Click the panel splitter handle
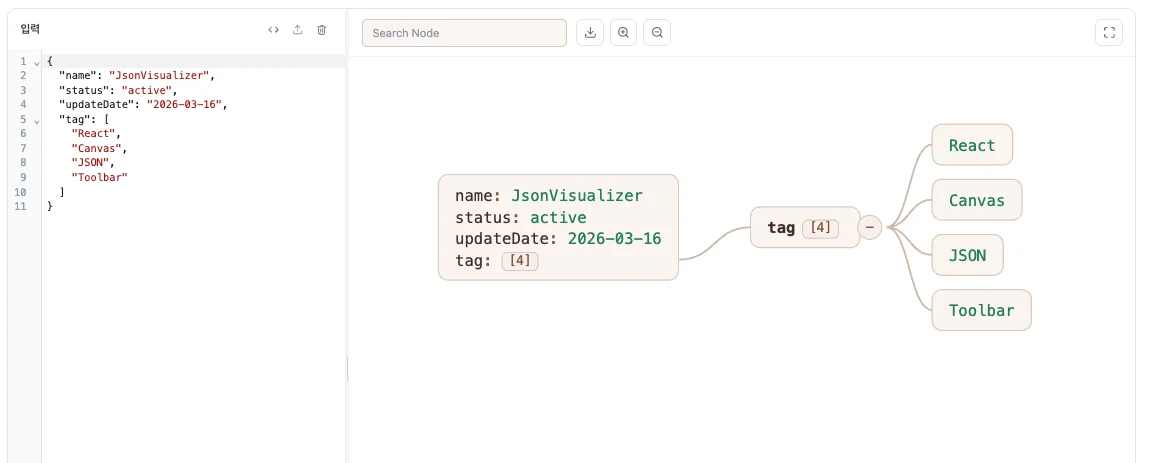Screen dimensions: 1151x463 coord(347,368)
